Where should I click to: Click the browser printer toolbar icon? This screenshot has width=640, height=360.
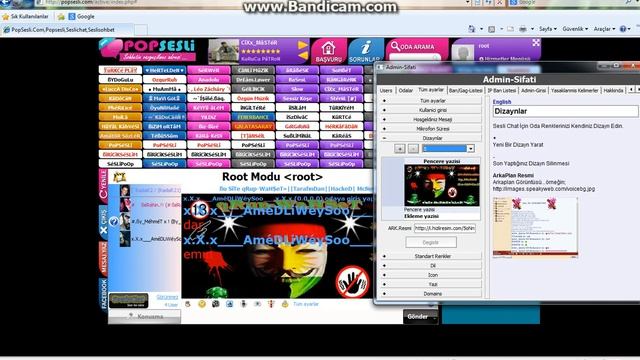pyautogui.click(x=523, y=29)
